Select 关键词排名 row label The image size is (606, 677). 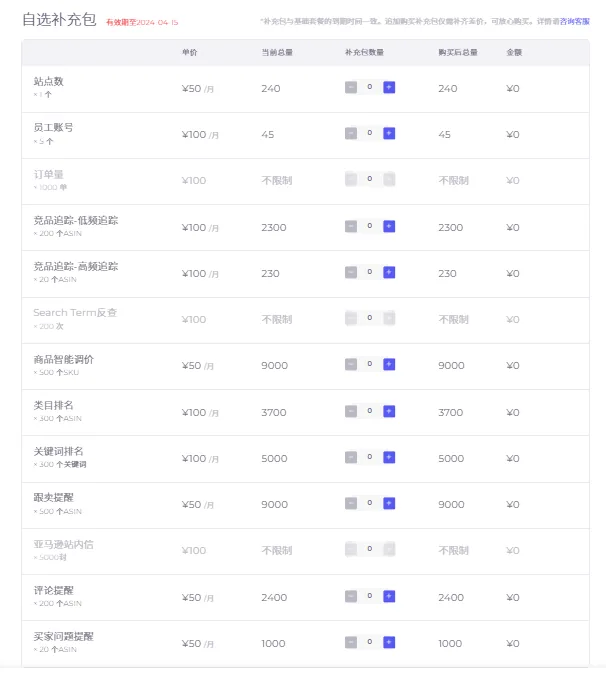[58, 451]
